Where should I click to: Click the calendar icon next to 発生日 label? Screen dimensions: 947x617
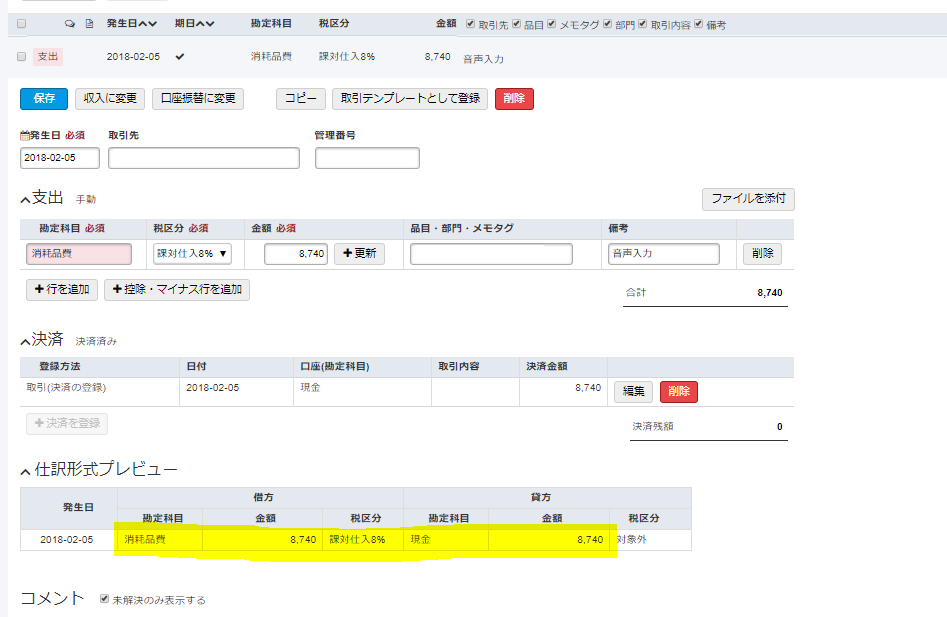(25, 133)
